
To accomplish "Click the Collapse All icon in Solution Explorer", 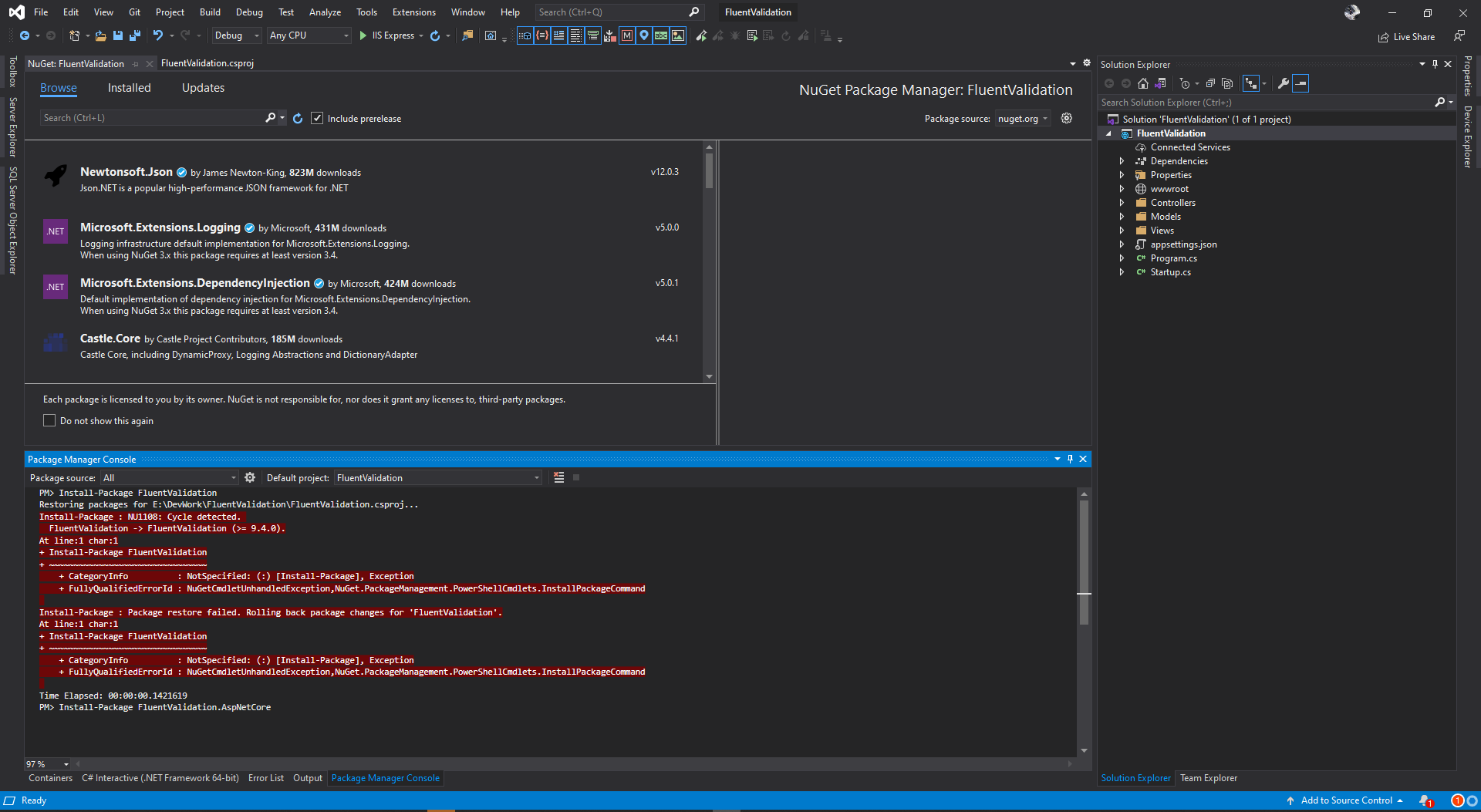I will (x=1210, y=83).
